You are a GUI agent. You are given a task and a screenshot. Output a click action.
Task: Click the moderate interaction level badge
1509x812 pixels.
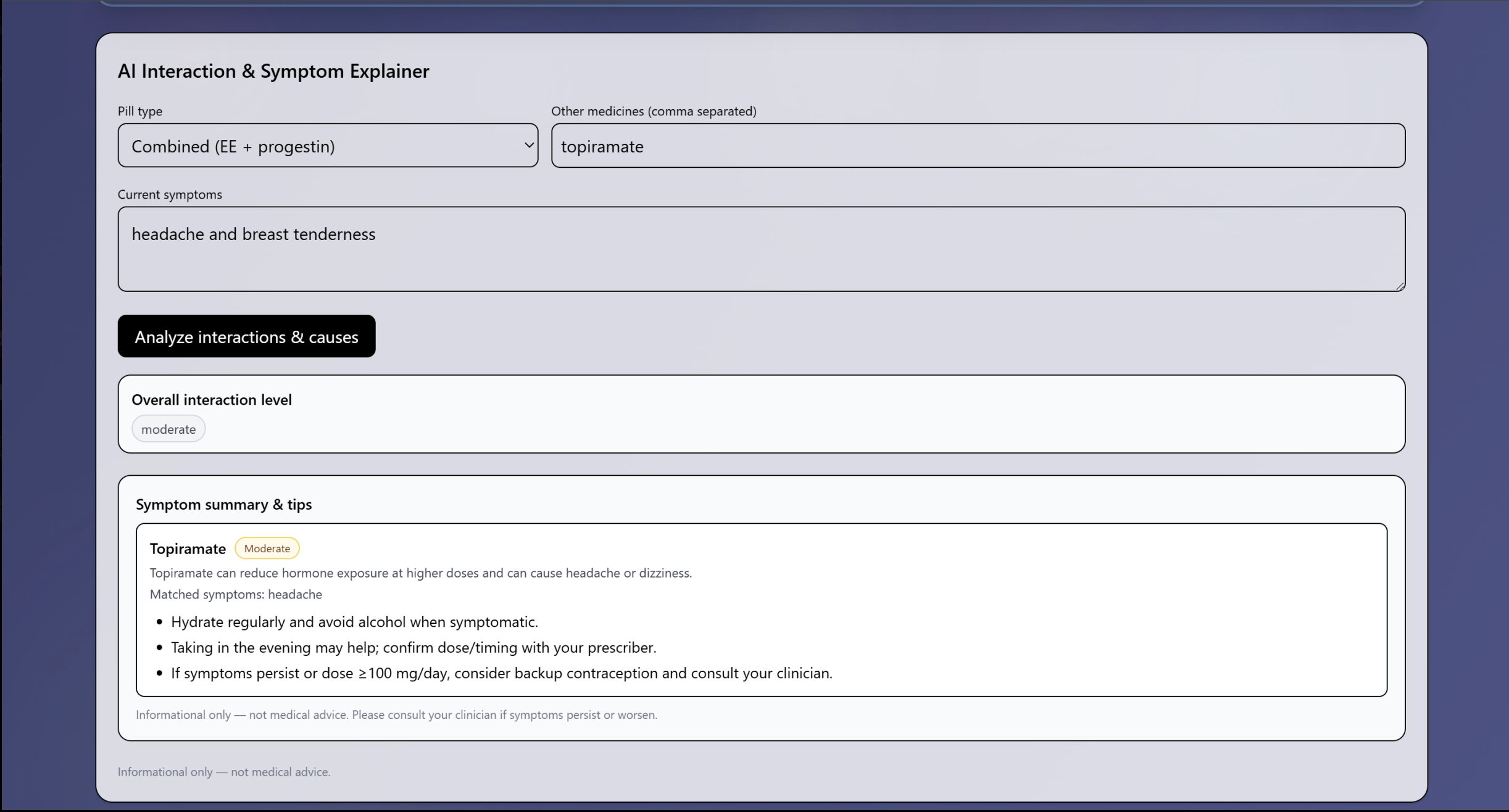(x=168, y=429)
